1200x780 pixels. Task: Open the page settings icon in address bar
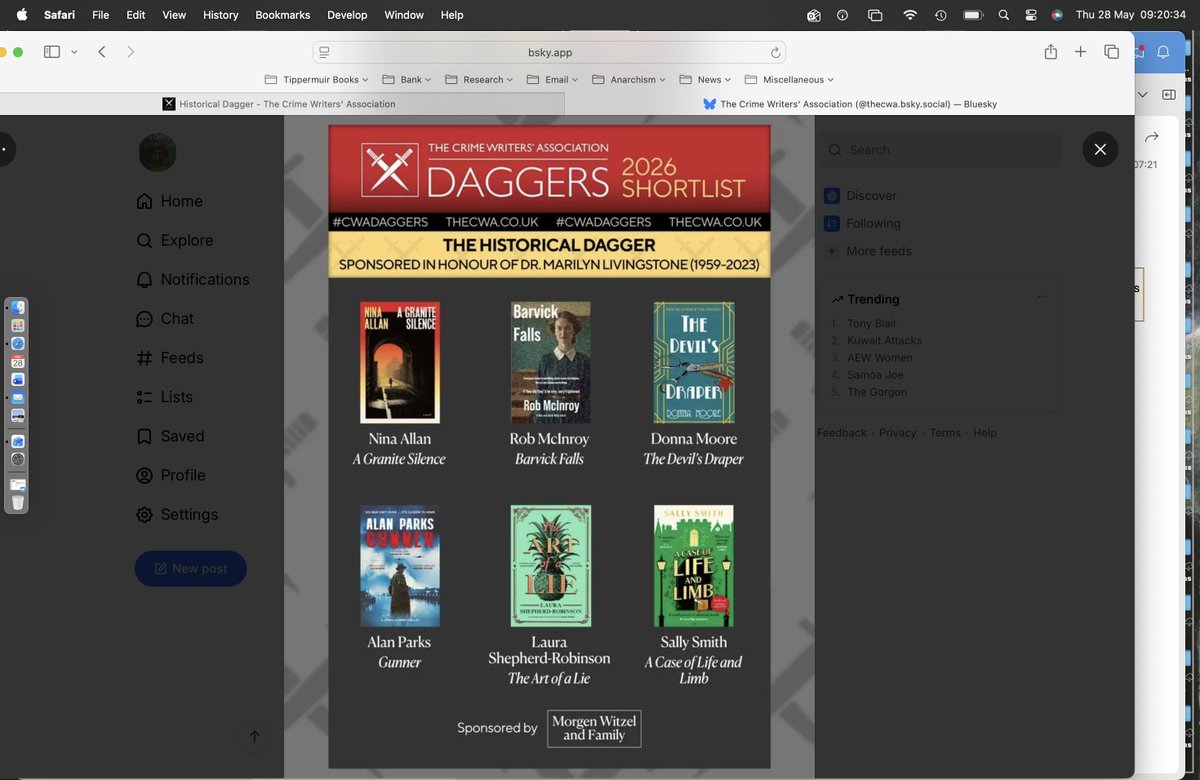pos(325,52)
